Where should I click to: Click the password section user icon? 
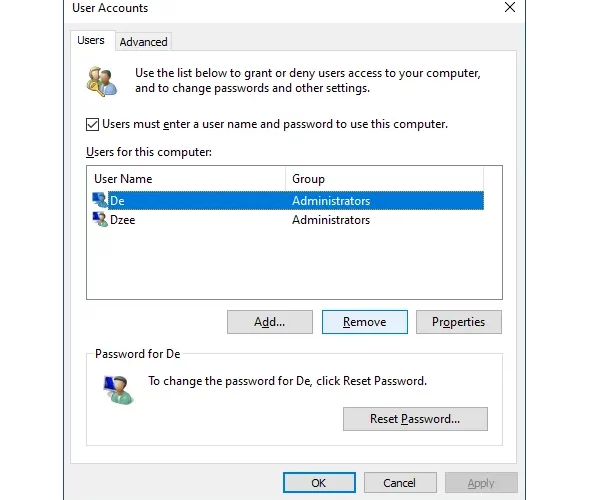tap(118, 390)
